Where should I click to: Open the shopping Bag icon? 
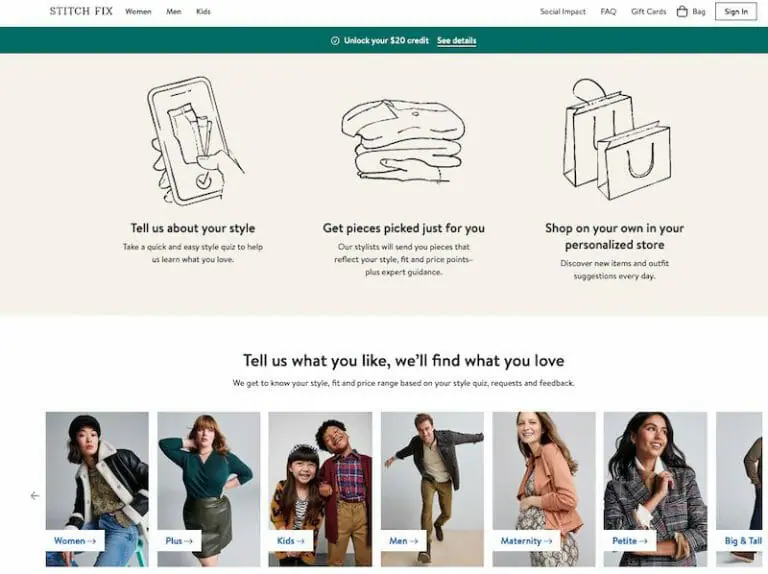682,11
